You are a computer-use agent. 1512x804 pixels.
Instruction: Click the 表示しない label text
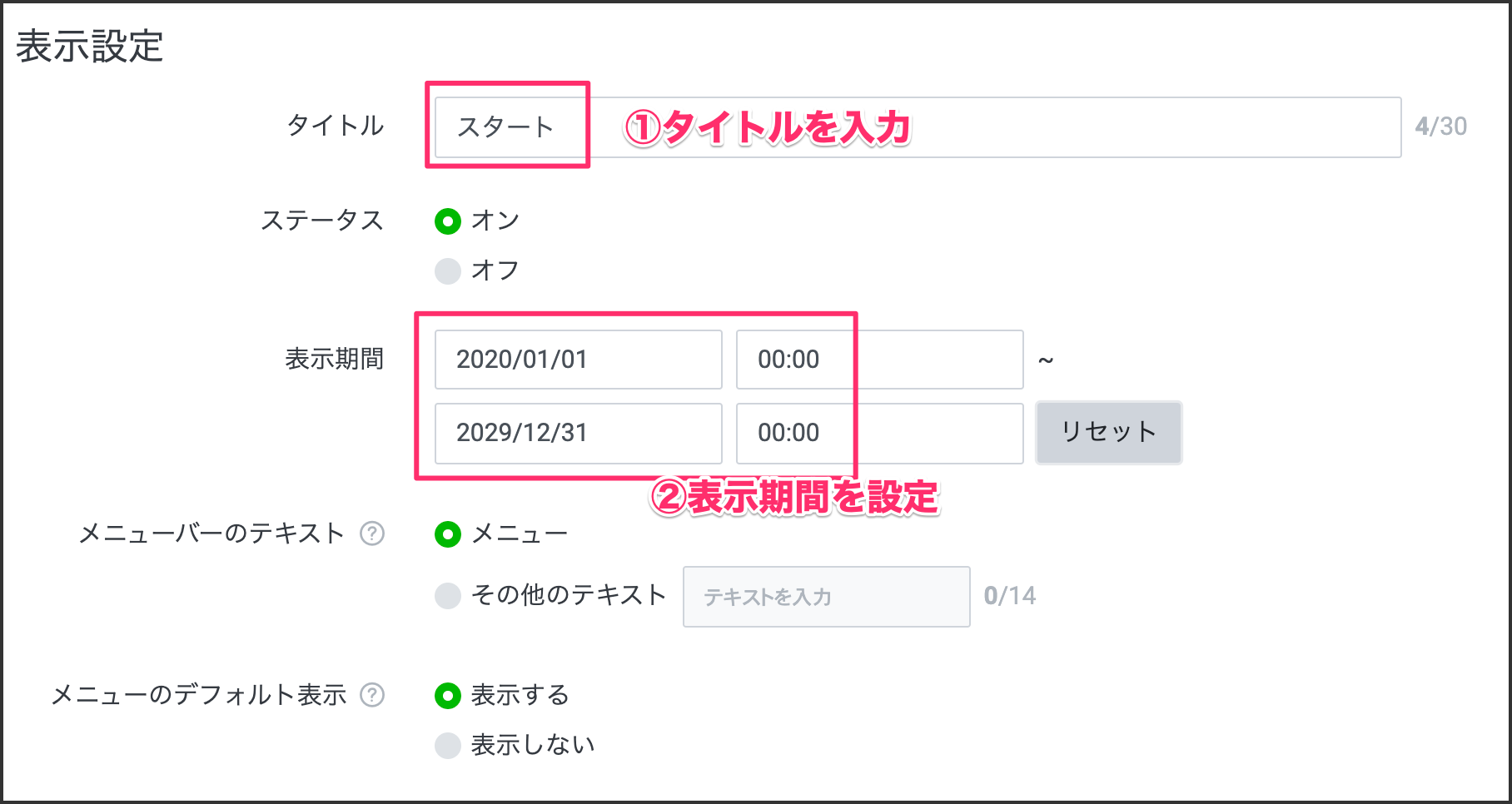(x=533, y=745)
